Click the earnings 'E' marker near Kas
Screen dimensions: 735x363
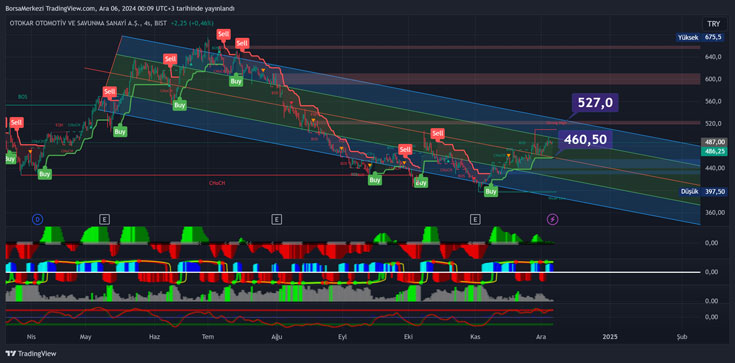[476, 219]
